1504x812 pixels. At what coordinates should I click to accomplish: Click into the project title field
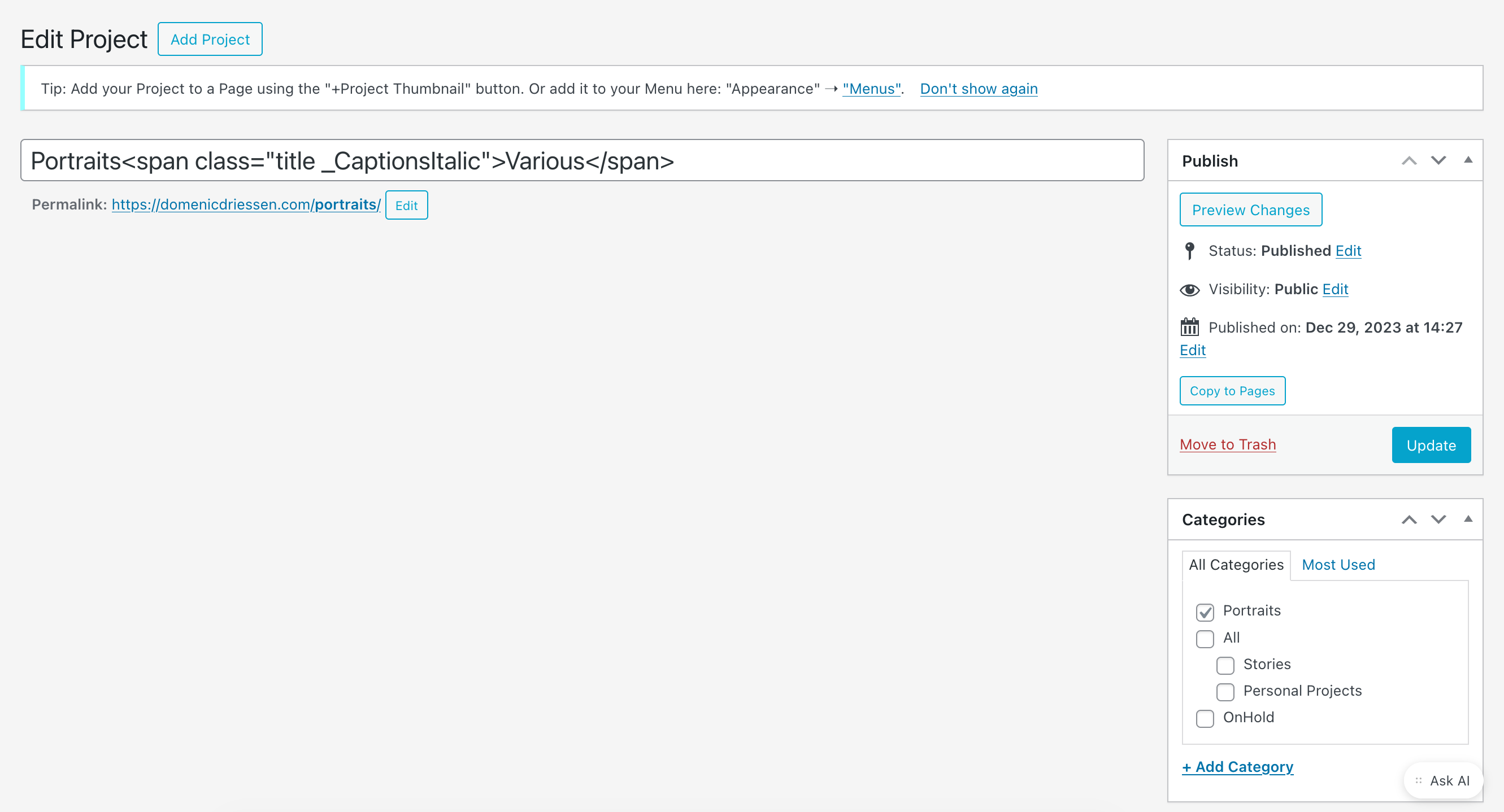(581, 160)
